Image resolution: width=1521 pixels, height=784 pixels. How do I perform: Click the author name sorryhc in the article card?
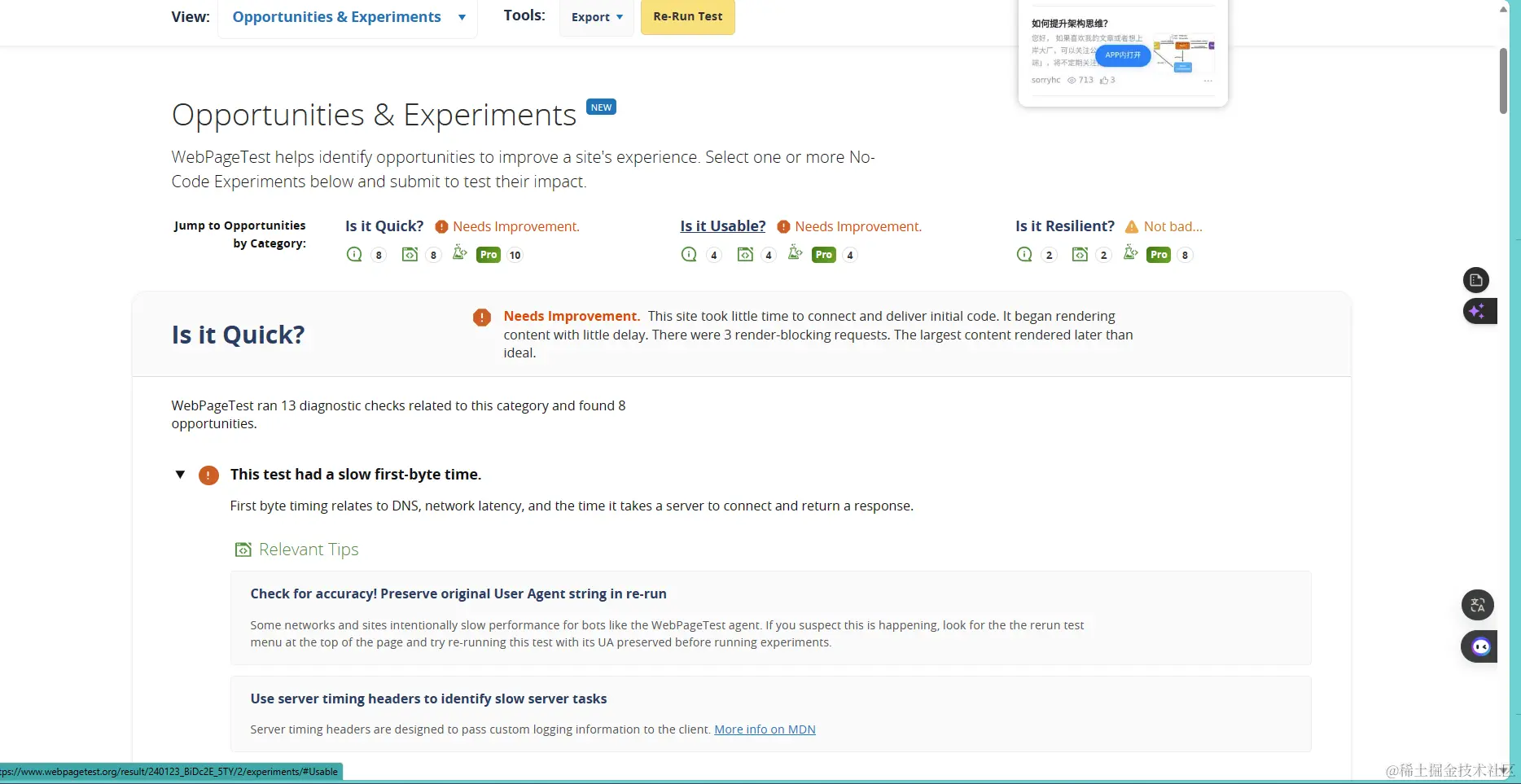coord(1045,80)
